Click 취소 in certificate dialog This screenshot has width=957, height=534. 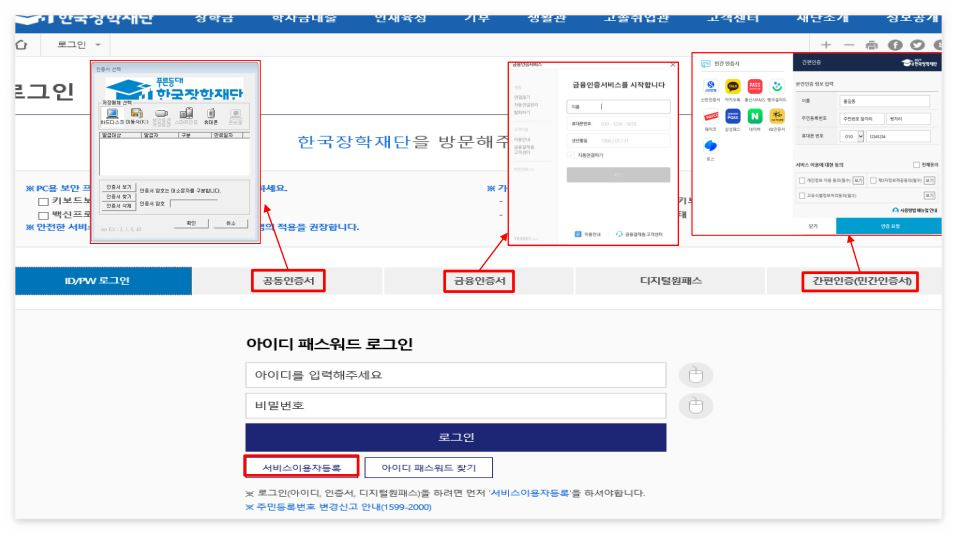[231, 223]
